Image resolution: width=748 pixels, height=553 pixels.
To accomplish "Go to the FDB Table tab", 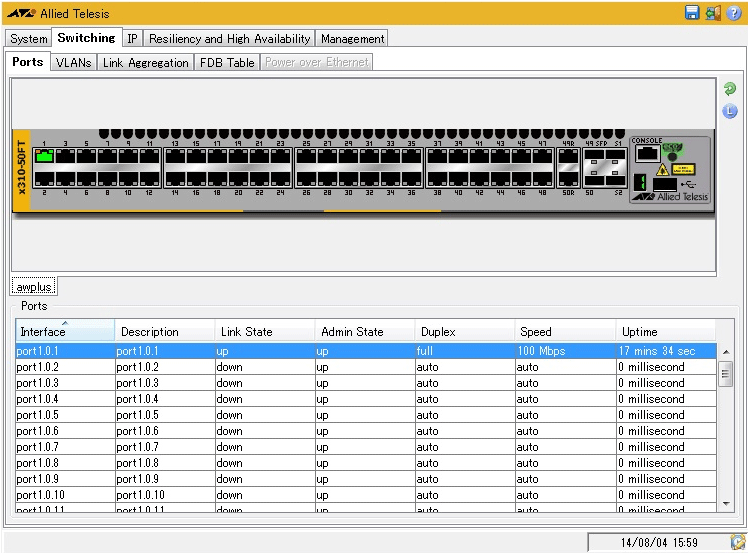I will point(227,62).
